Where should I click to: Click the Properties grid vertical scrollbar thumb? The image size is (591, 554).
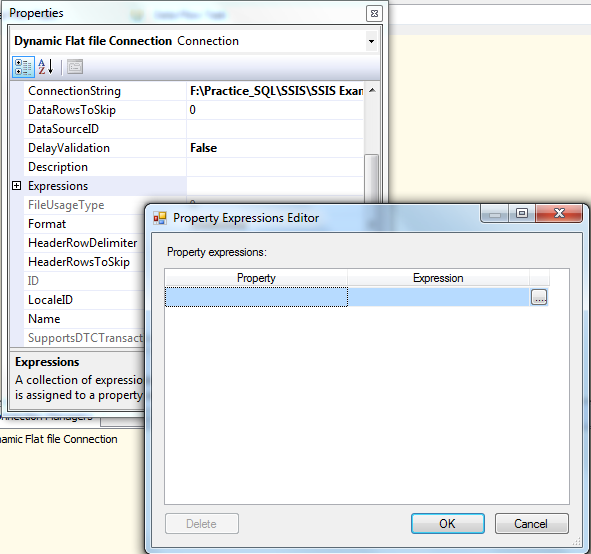coord(372,179)
